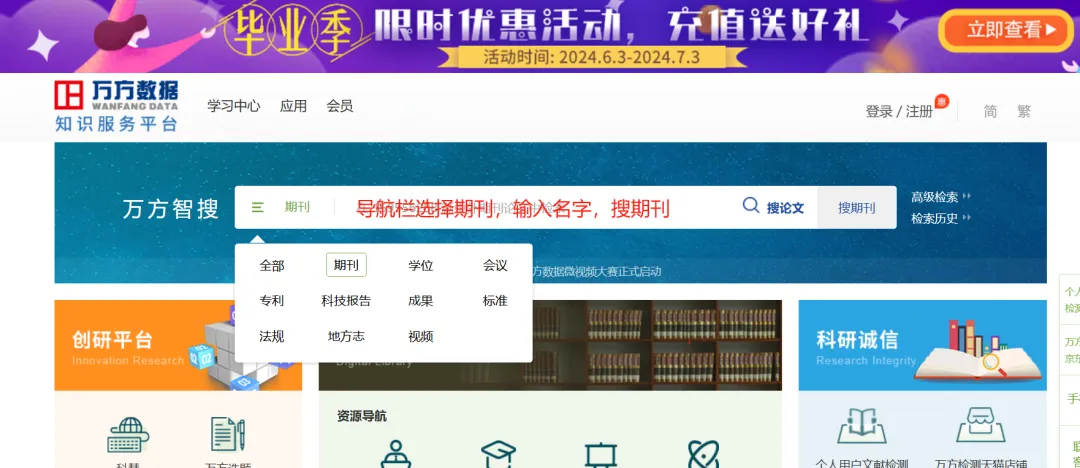Screen dimensions: 1080x468
Task: Choose 地方志 in the category menu
Action: (x=346, y=336)
